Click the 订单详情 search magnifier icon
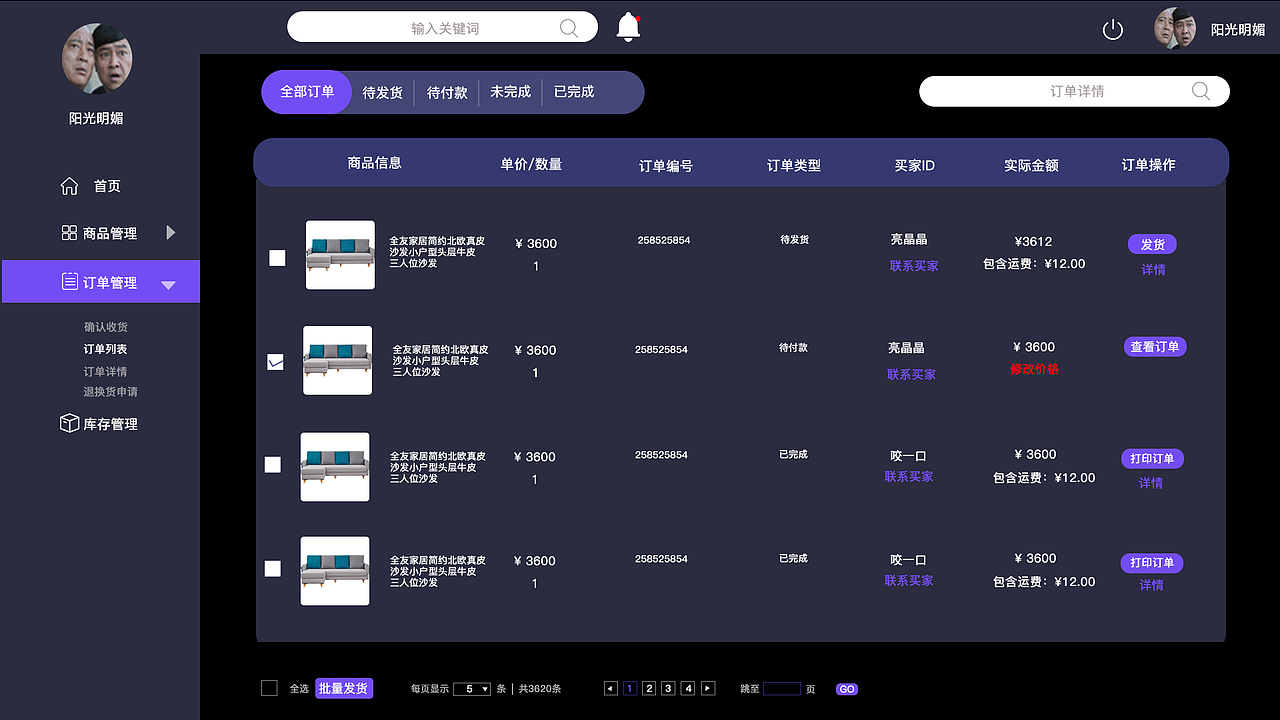 point(1200,90)
